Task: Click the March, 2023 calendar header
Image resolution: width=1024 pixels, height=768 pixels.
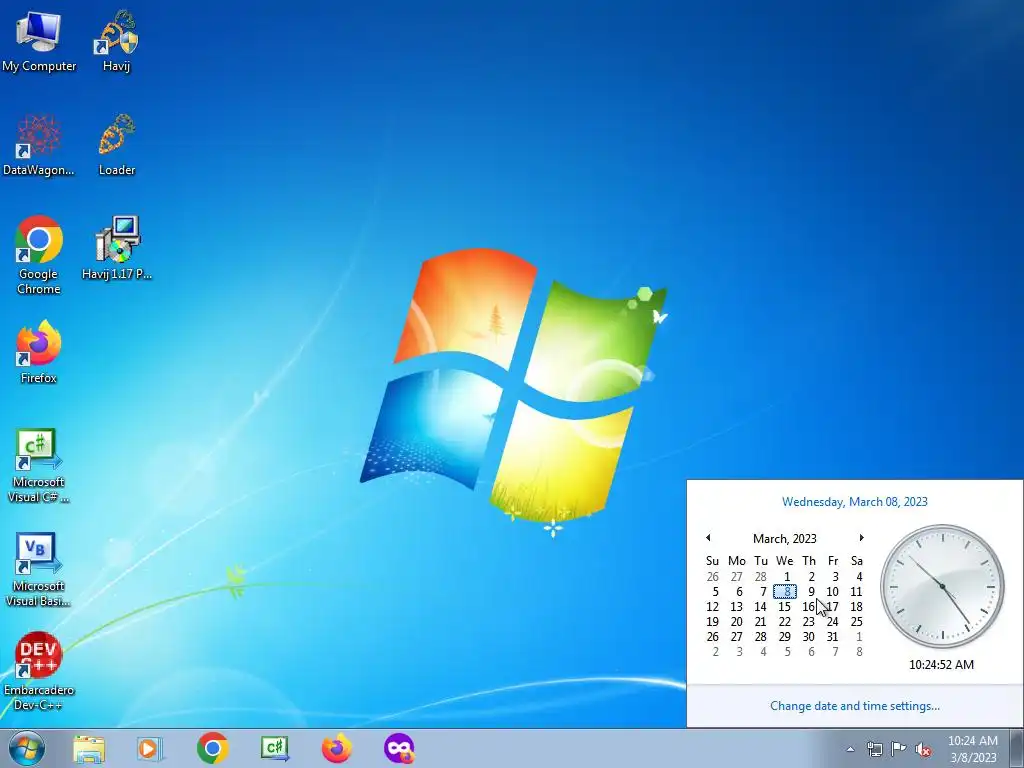Action: [784, 538]
